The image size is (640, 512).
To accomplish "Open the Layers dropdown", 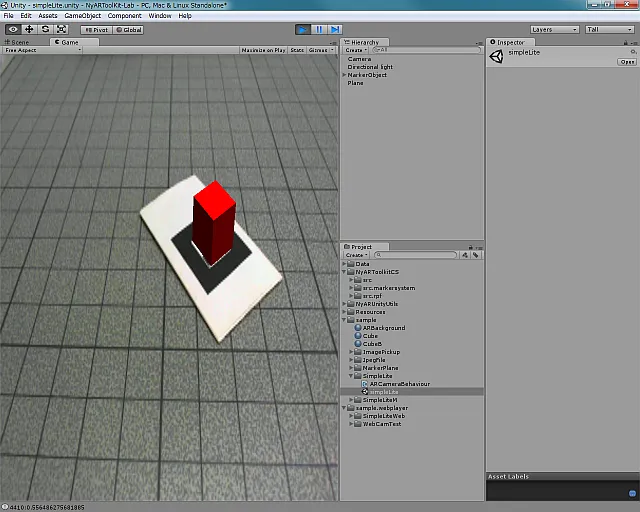I will coord(554,29).
